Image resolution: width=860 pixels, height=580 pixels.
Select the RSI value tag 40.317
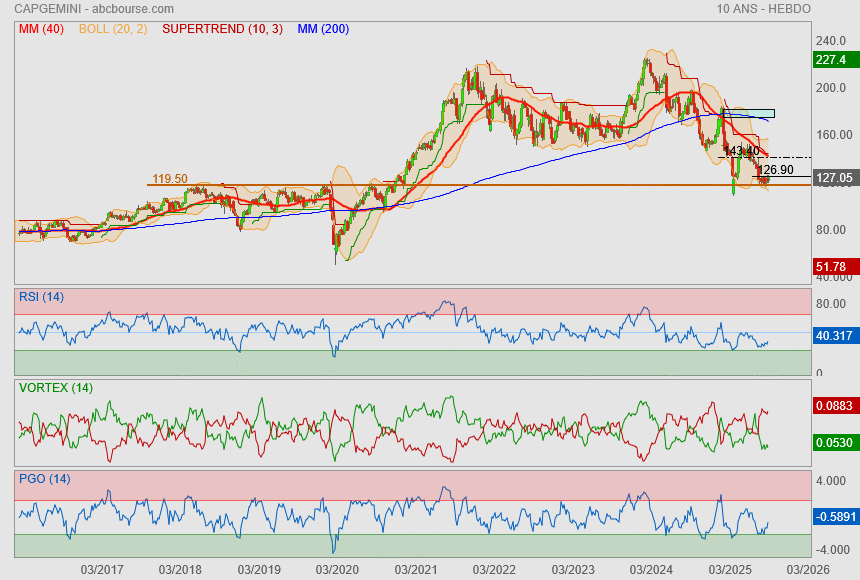(x=834, y=336)
